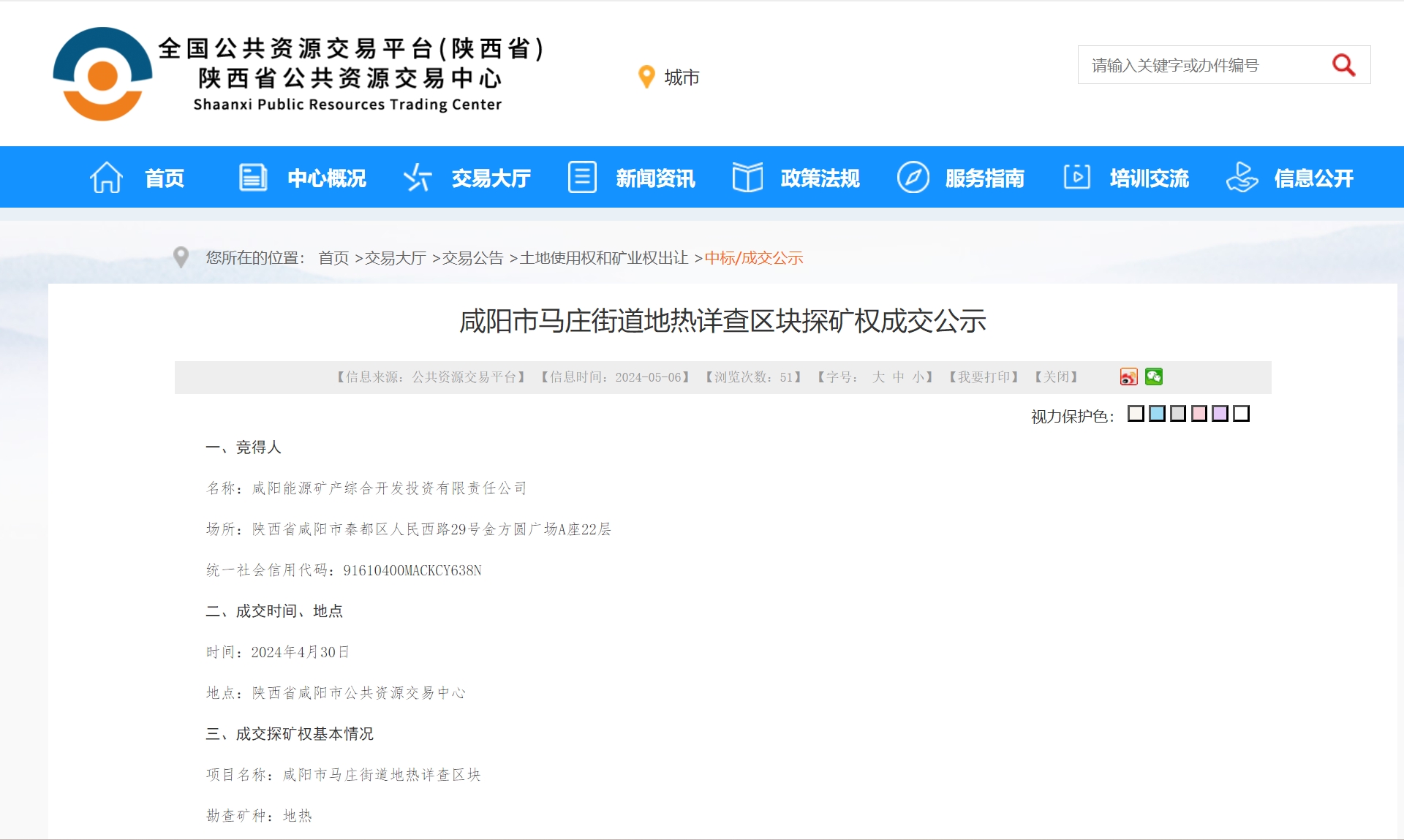Click the red search magnifier icon
1404x840 pixels.
tap(1343, 66)
